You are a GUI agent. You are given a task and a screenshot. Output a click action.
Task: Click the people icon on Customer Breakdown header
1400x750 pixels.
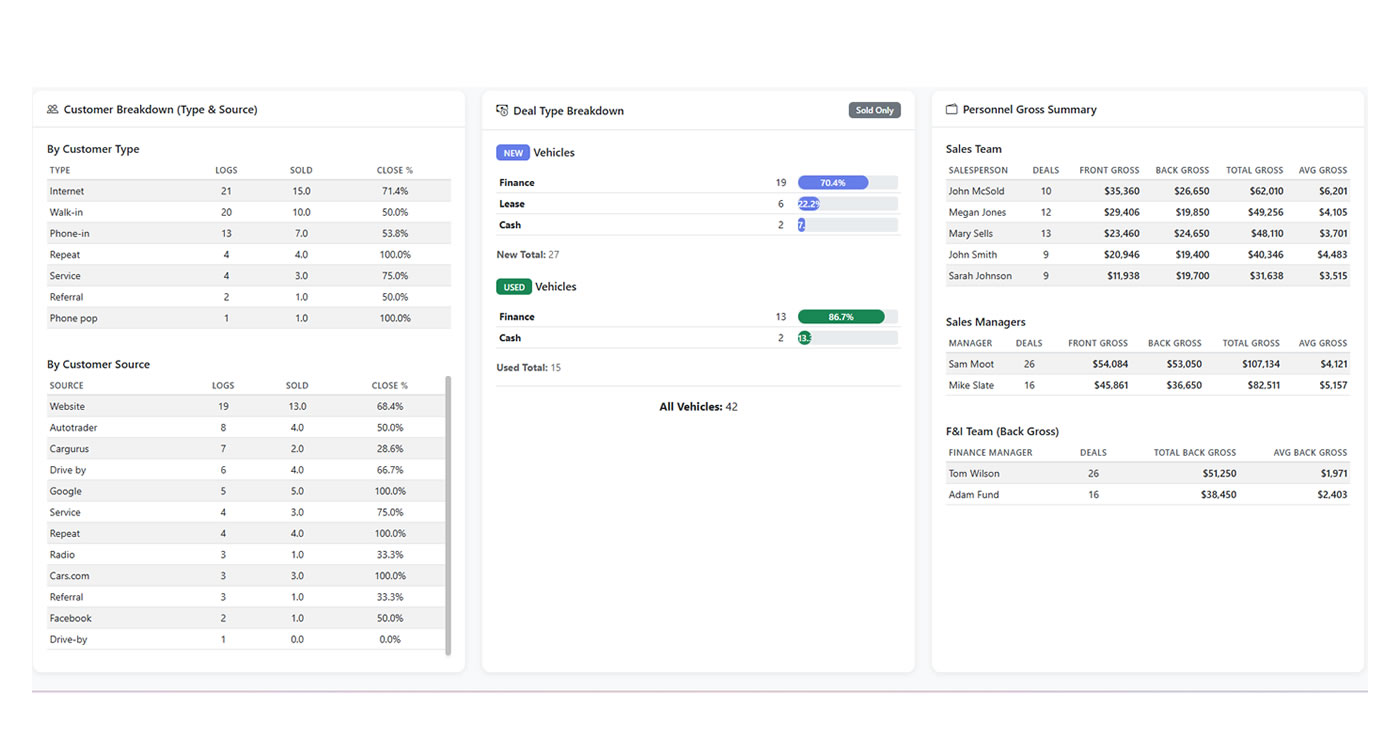point(50,110)
